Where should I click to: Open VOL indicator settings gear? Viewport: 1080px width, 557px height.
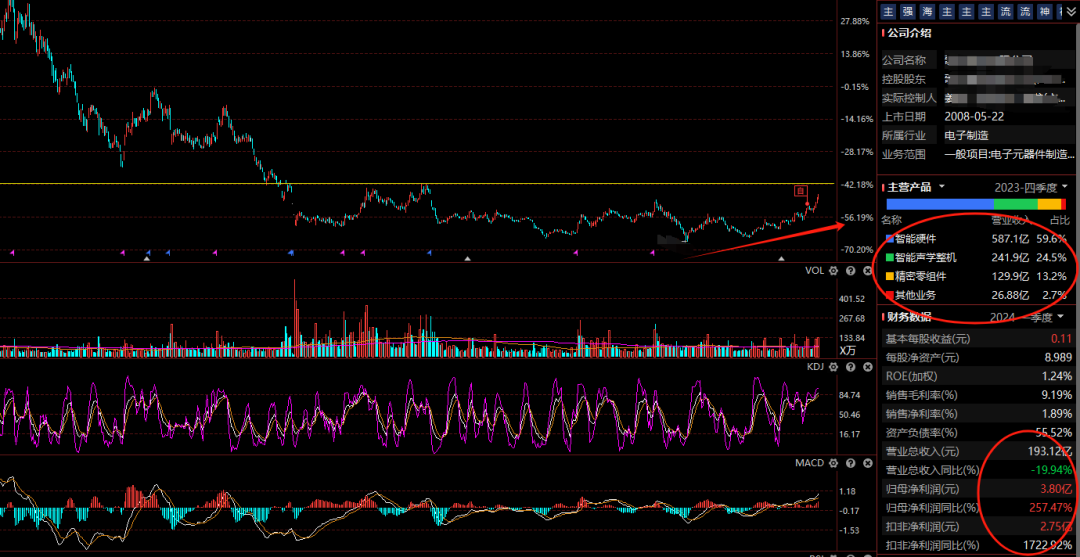click(x=834, y=271)
